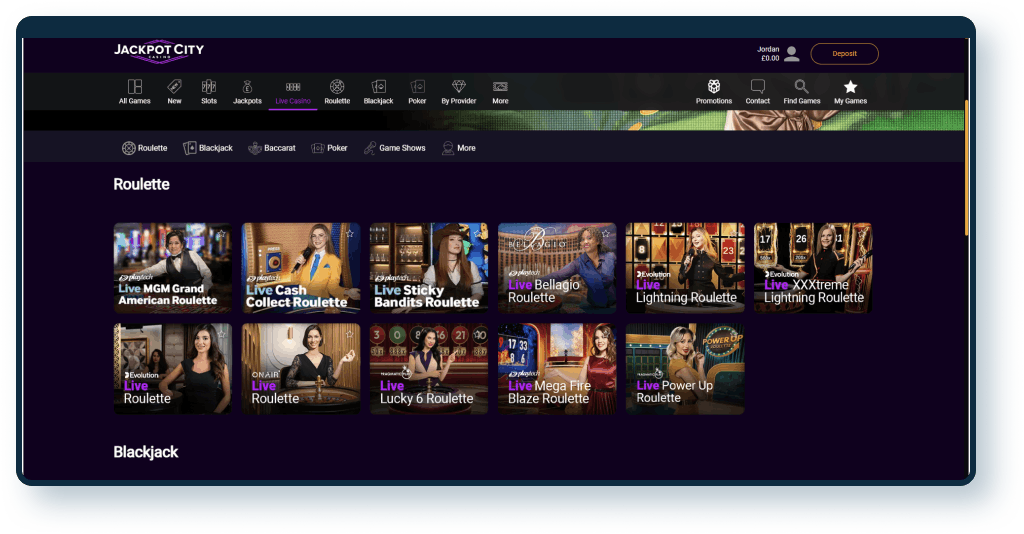Screen dimensions: 1024x534
Task: Open the Jordan account profile icon
Action: pos(792,54)
